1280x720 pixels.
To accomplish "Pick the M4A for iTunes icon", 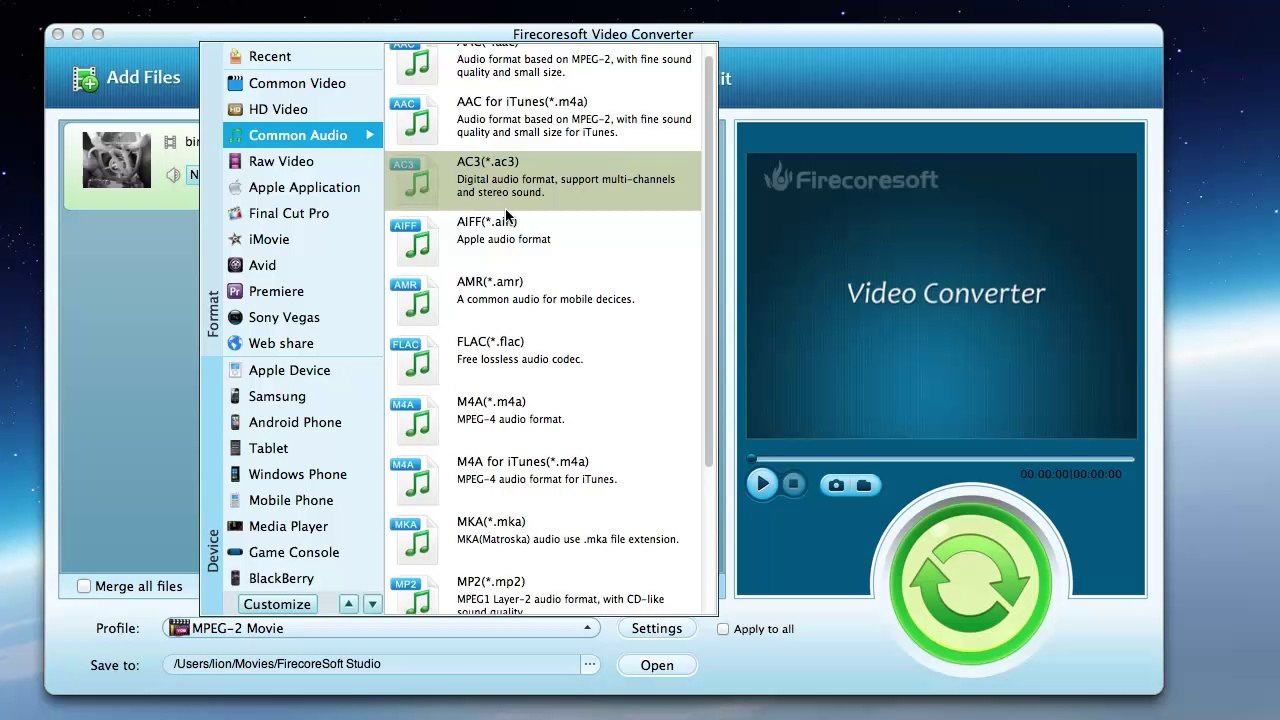I will point(414,480).
